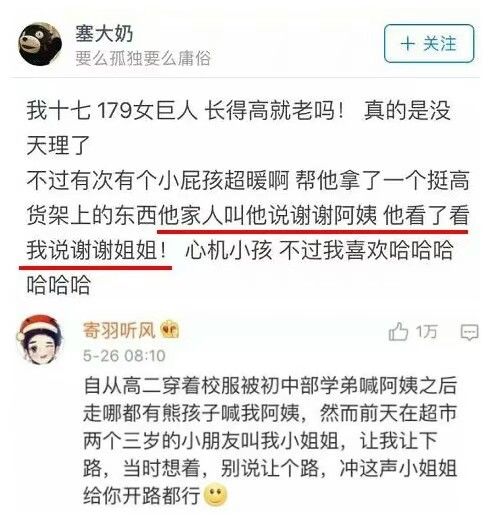
Task: Tap the crown member badge beside 寄羽听风
Action: point(170,330)
